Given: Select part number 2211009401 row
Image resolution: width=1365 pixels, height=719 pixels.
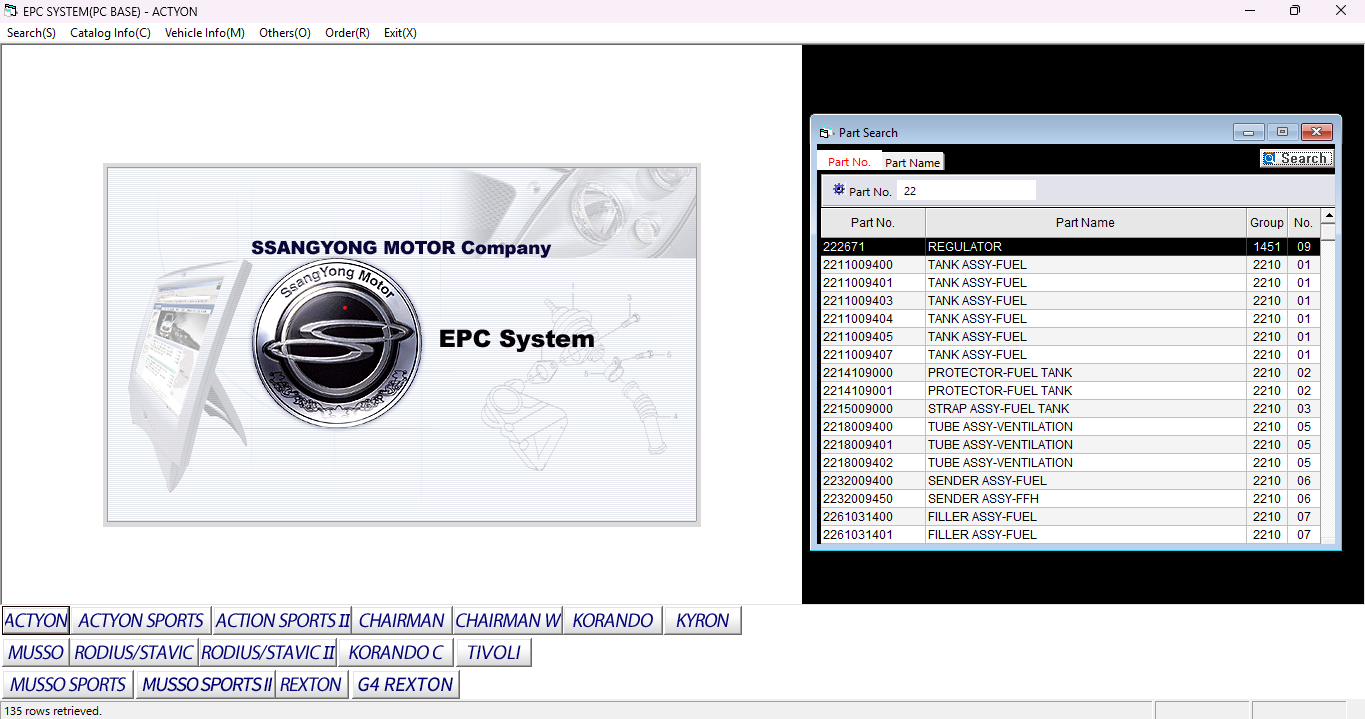Looking at the screenshot, I should [1070, 283].
